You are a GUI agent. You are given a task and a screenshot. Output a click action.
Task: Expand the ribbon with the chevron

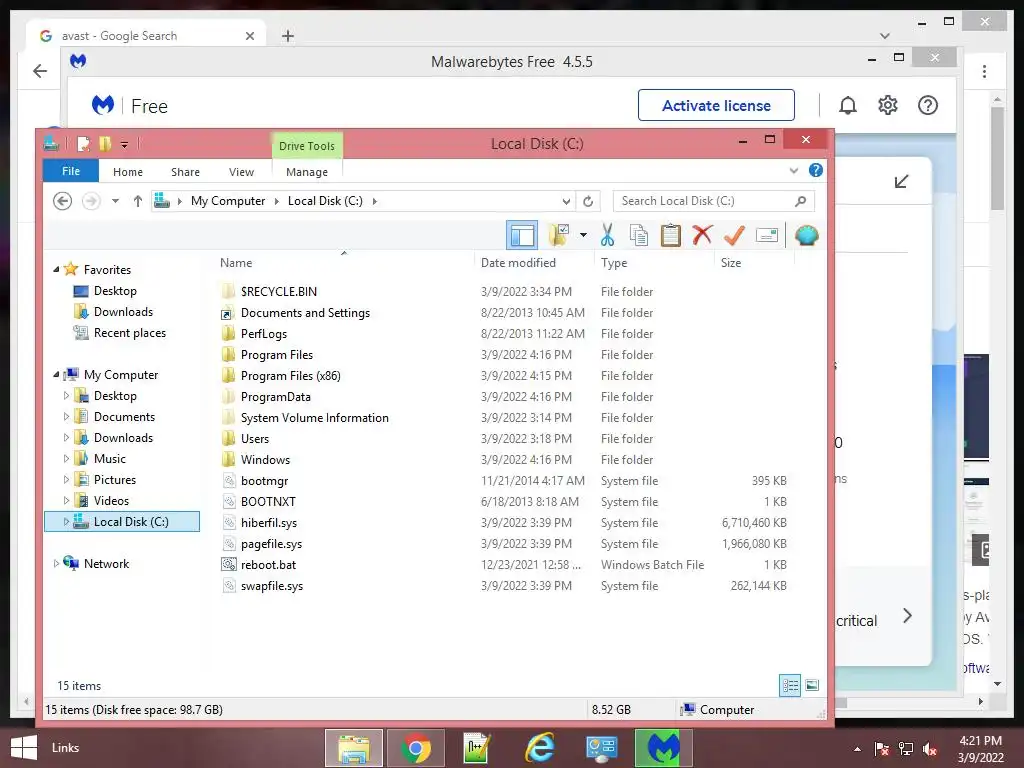(793, 171)
